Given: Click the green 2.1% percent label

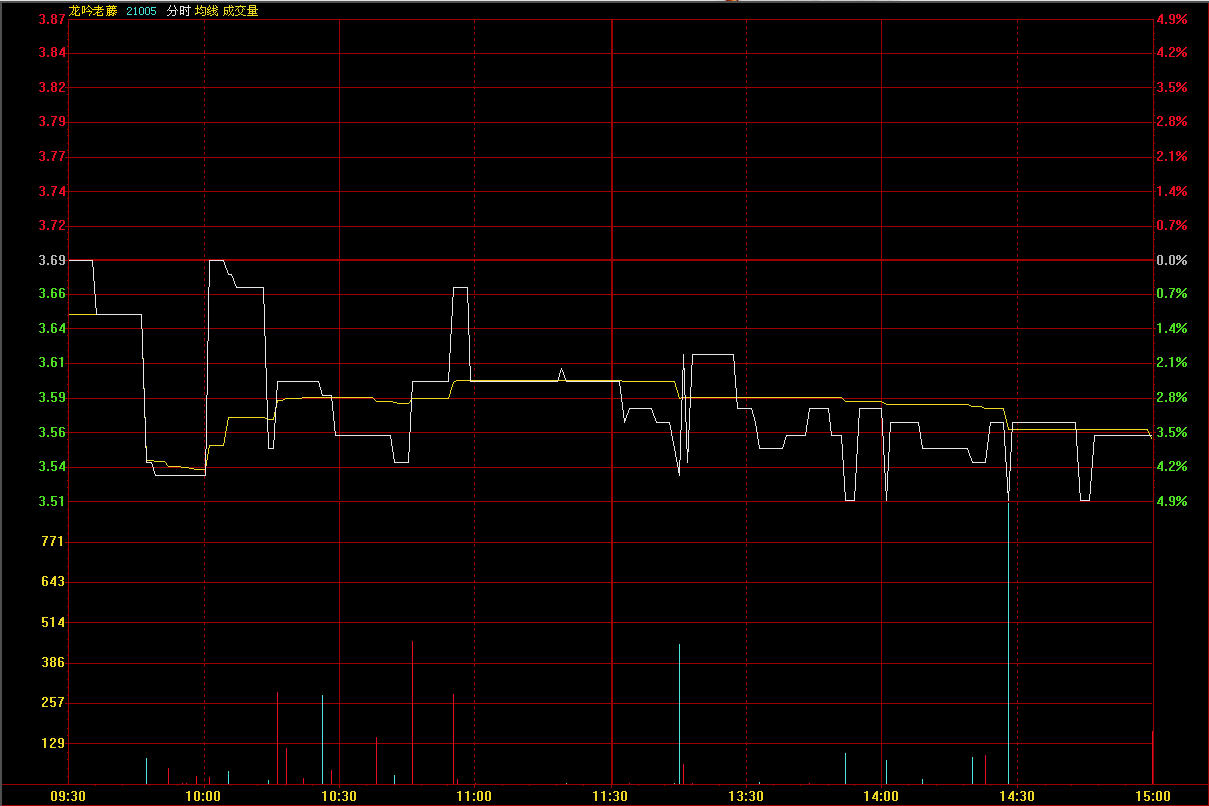Looking at the screenshot, I should pos(1171,362).
